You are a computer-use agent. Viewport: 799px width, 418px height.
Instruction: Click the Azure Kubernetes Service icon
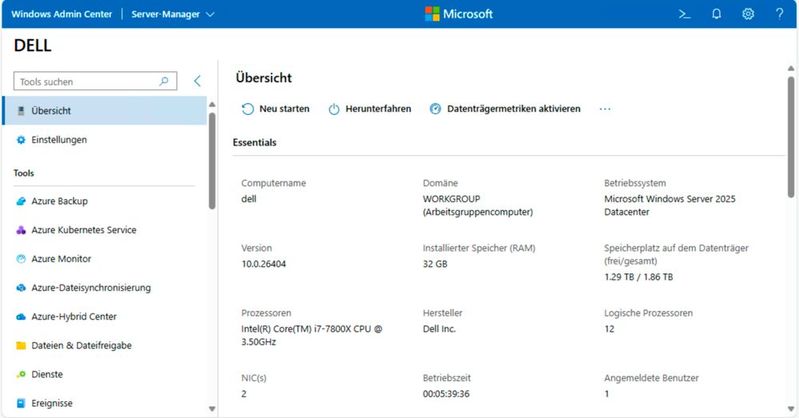[21, 230]
